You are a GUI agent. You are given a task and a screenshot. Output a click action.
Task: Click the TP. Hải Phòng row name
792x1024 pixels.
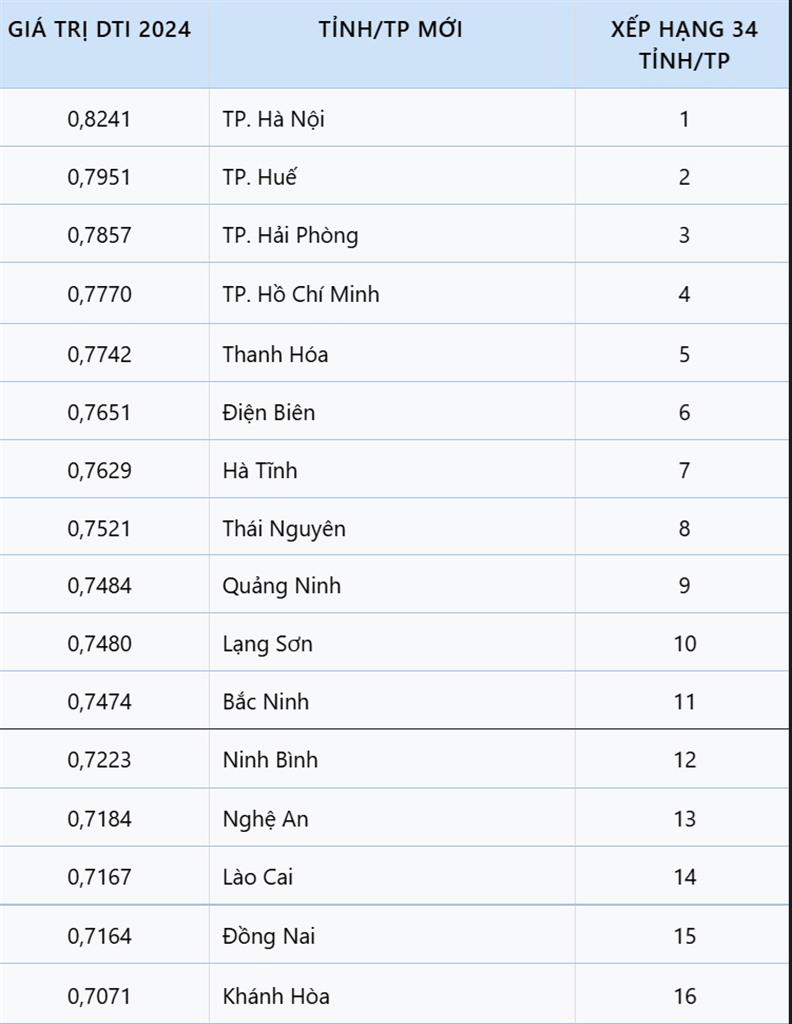pos(290,235)
